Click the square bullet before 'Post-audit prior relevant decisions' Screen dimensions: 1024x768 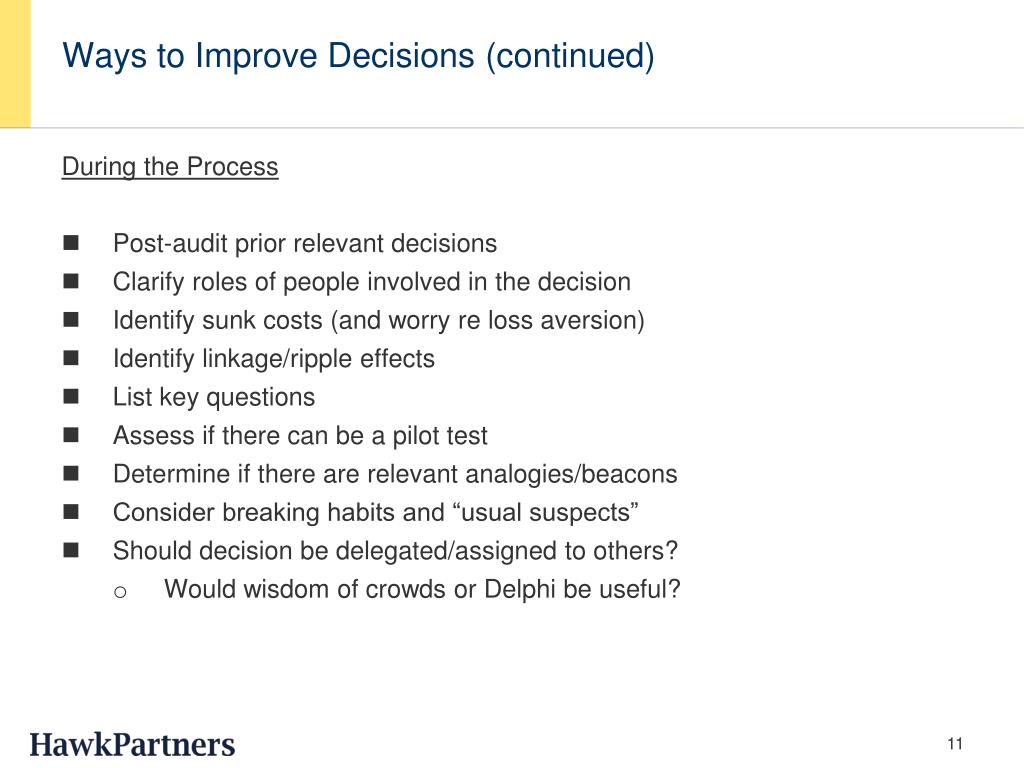71,243
